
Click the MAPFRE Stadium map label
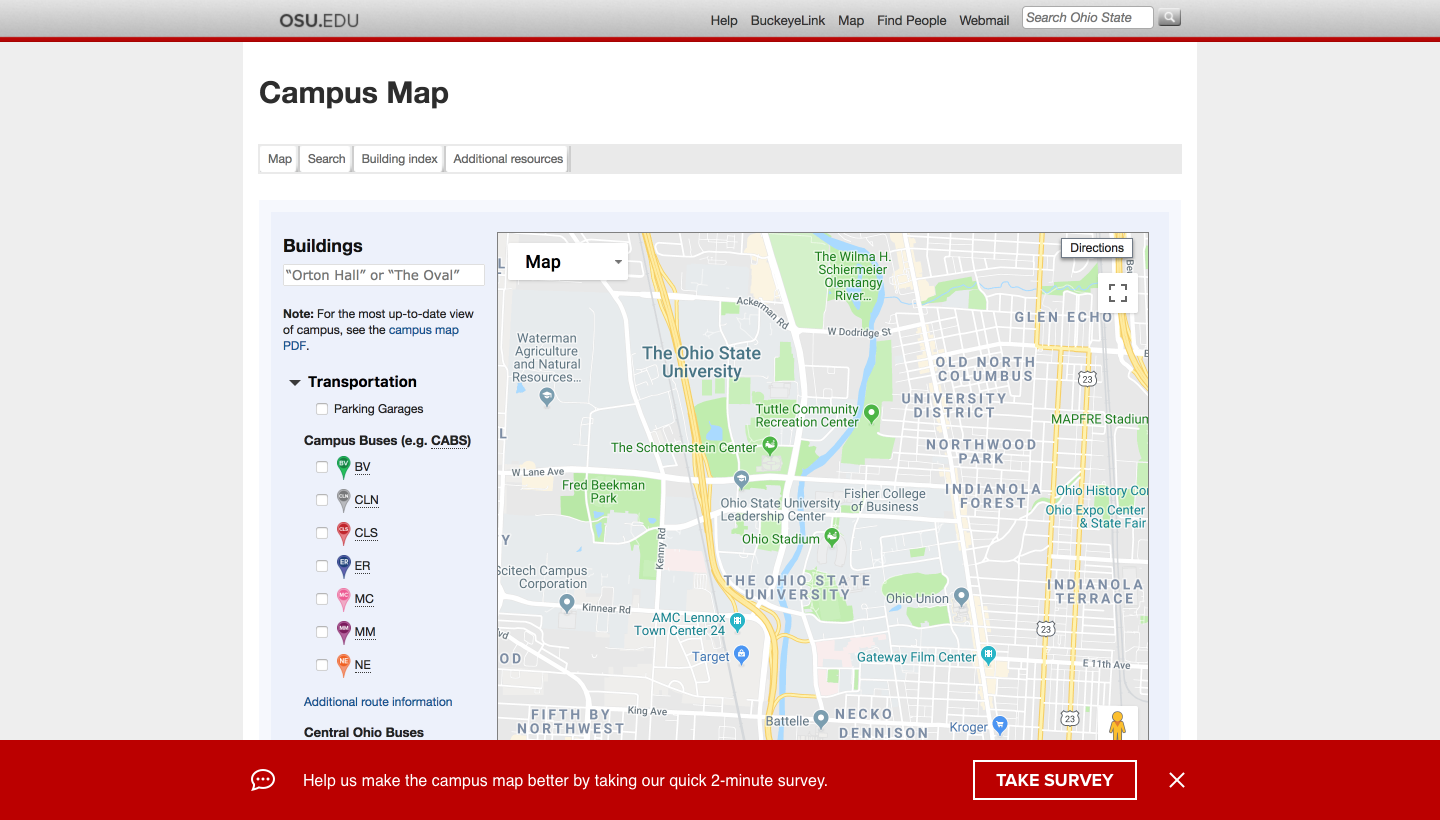point(1099,419)
